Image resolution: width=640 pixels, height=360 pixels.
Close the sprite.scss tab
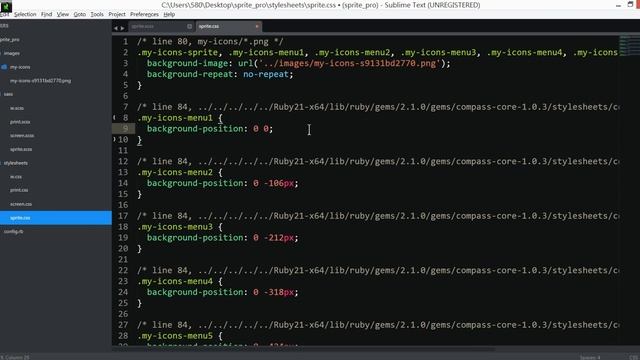(189, 26)
